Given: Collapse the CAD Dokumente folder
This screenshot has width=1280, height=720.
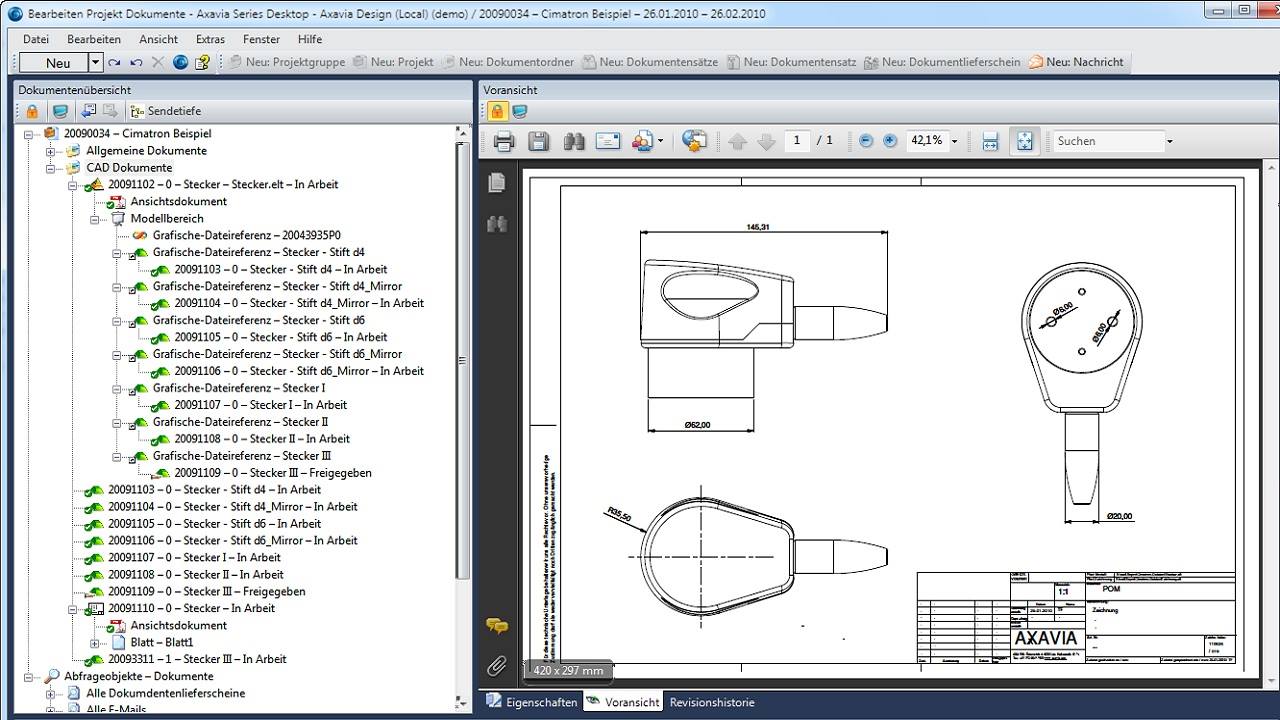Looking at the screenshot, I should (50, 168).
